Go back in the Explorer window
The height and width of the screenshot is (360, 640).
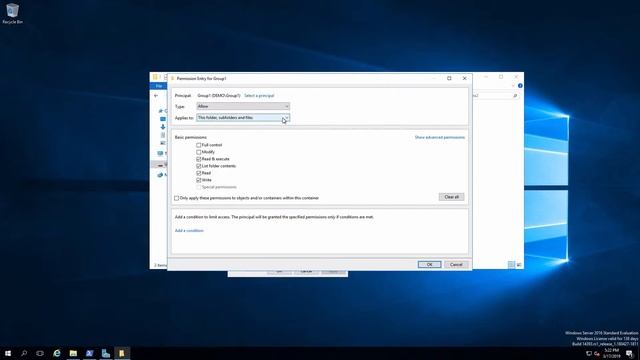(156, 96)
